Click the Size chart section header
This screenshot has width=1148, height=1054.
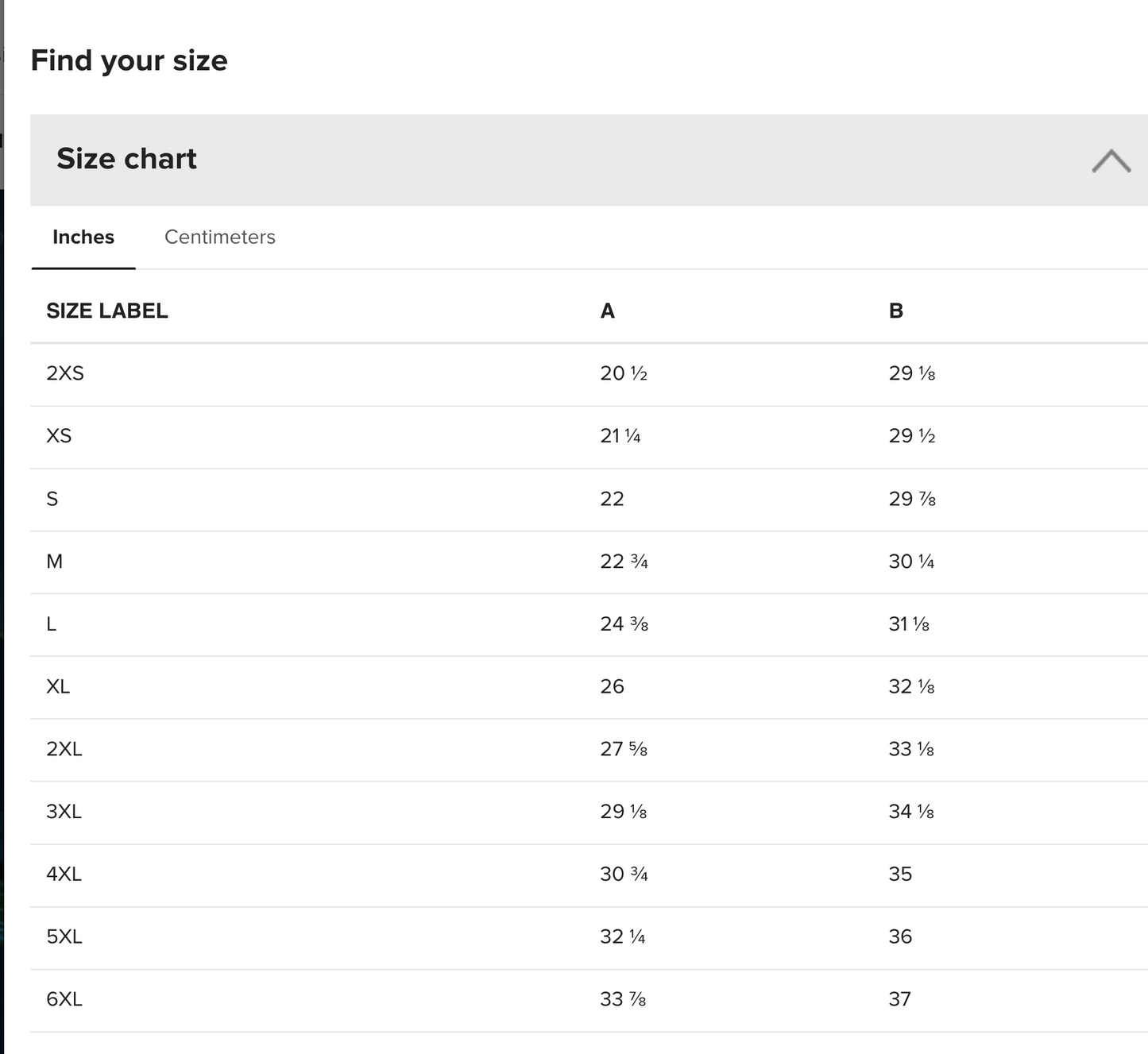tap(127, 159)
